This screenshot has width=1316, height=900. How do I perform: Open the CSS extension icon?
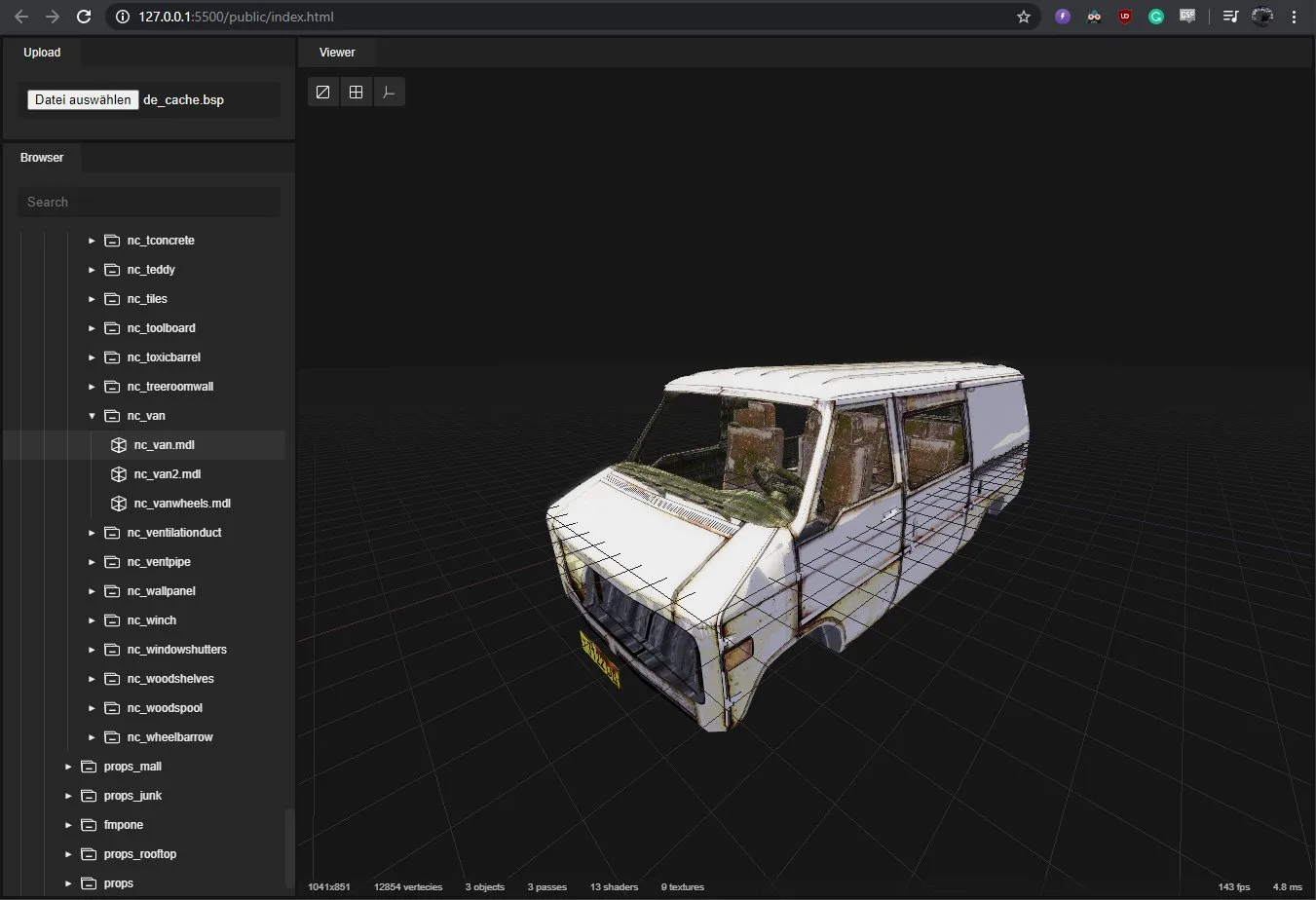(1187, 17)
